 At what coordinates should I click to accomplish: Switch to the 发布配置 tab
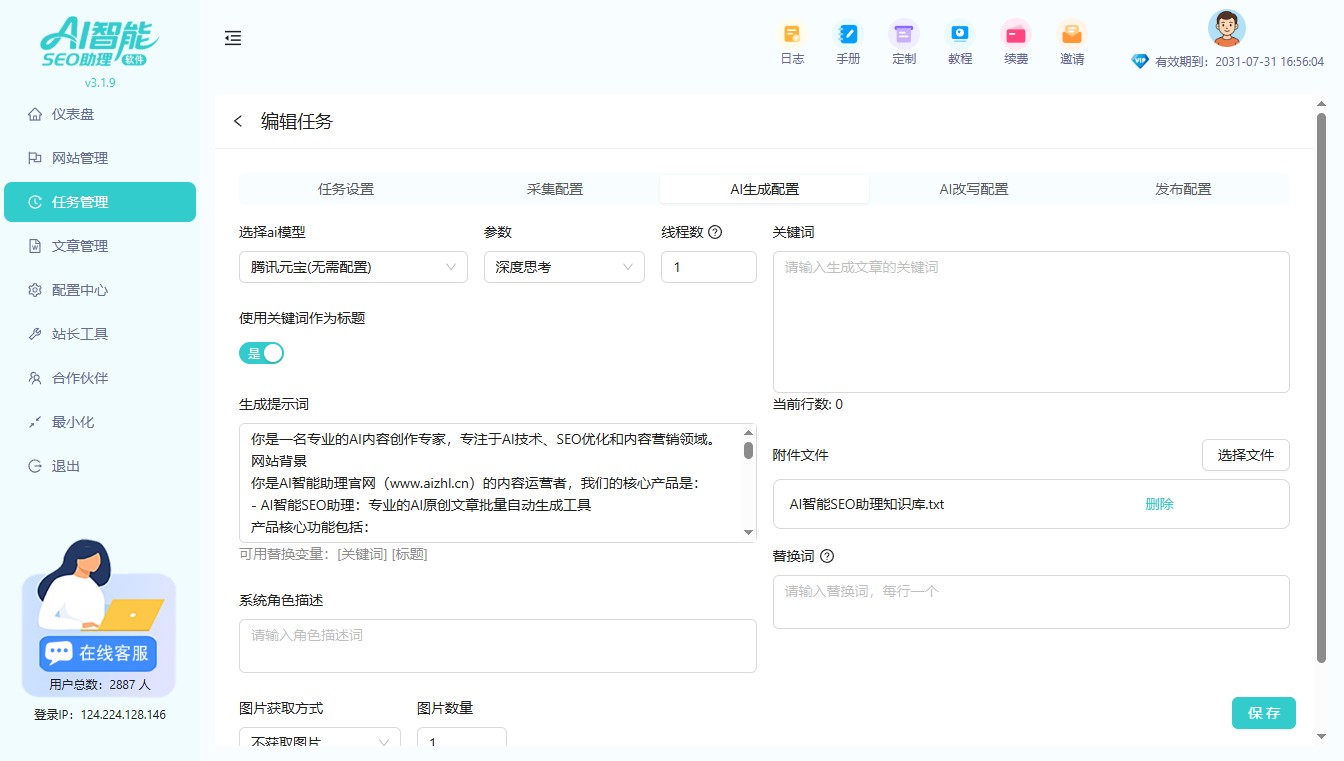[x=1182, y=188]
